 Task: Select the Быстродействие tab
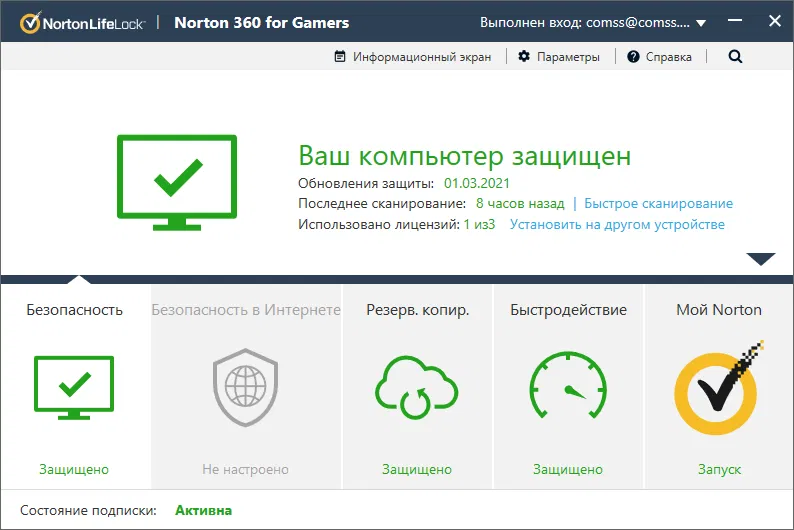pyautogui.click(x=568, y=310)
